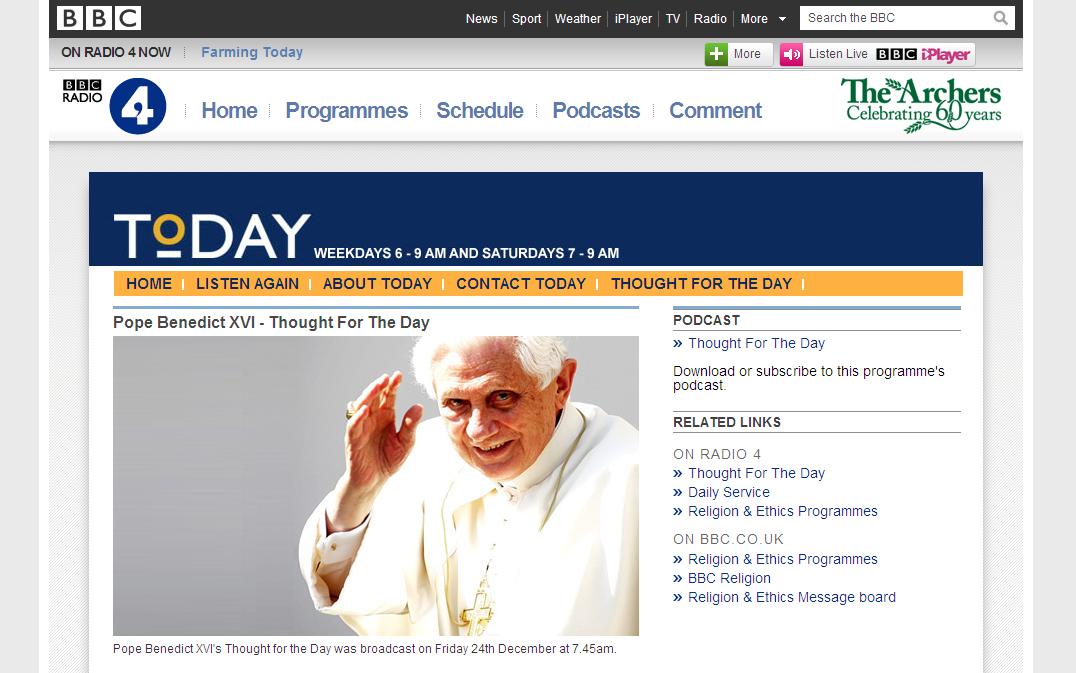Image resolution: width=1076 pixels, height=673 pixels.
Task: Click the Today programme logo
Action: click(212, 235)
